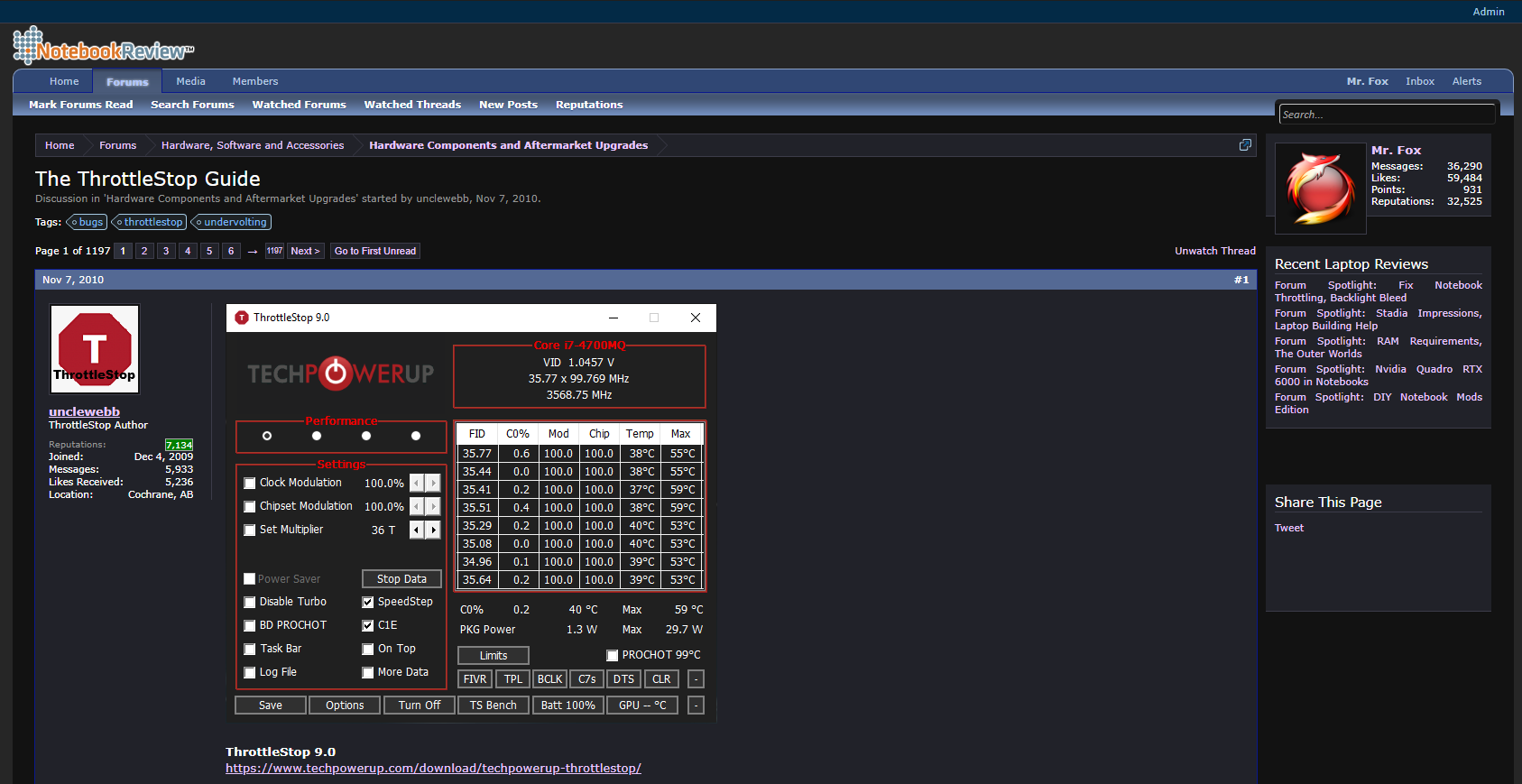This screenshot has height=784, width=1522.
Task: Click the CLR button
Action: [661, 679]
